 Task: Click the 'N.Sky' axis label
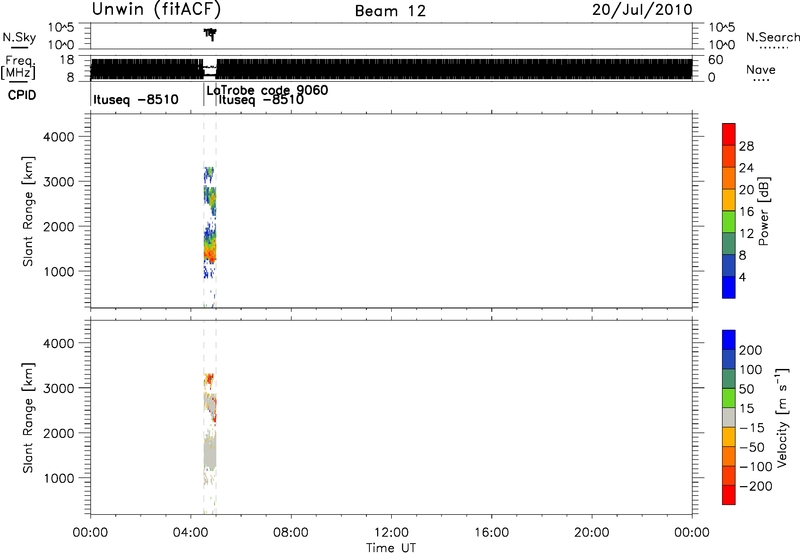(19, 37)
